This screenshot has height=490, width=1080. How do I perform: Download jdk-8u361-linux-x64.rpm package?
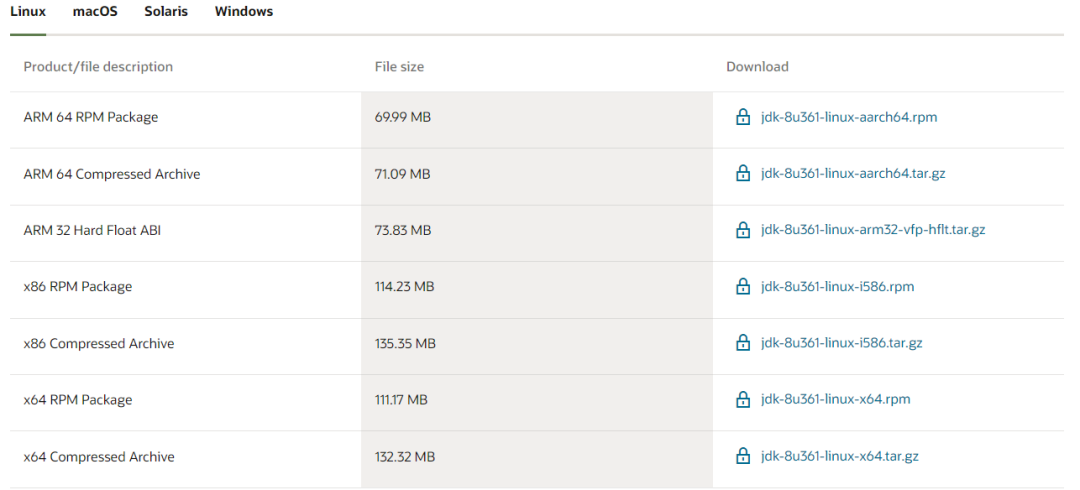835,400
